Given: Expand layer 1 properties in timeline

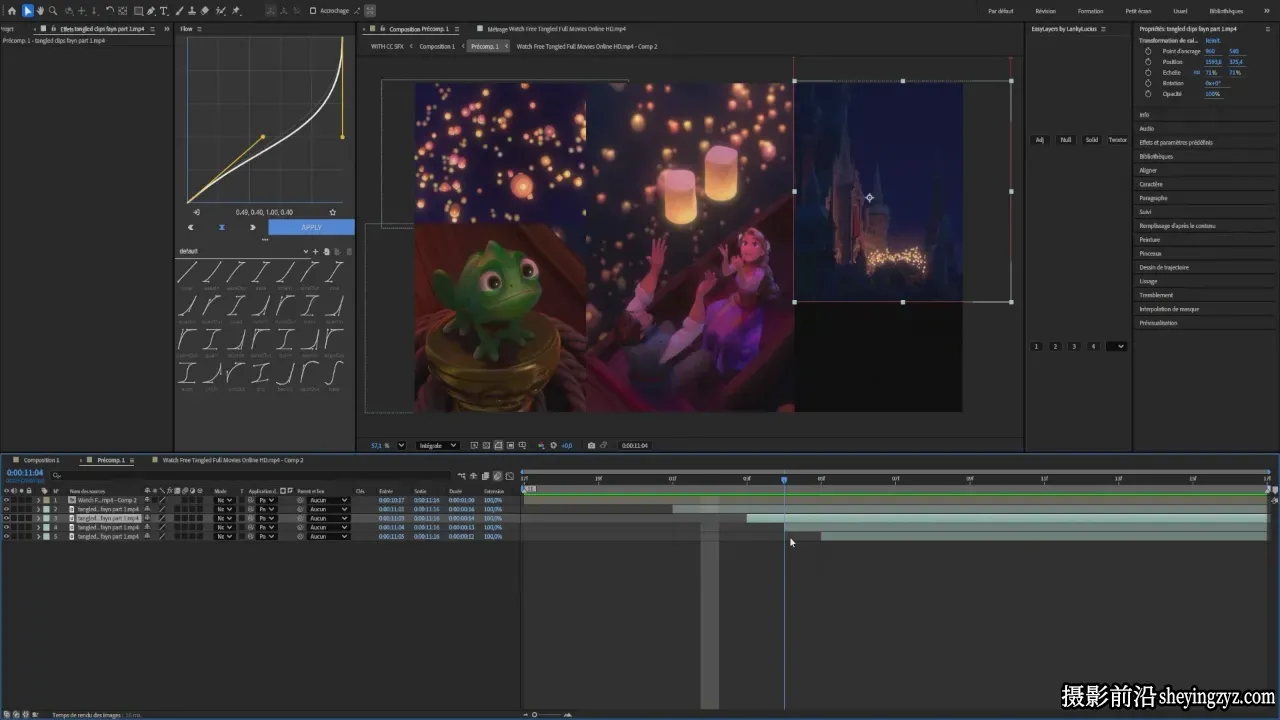Looking at the screenshot, I should 38,500.
